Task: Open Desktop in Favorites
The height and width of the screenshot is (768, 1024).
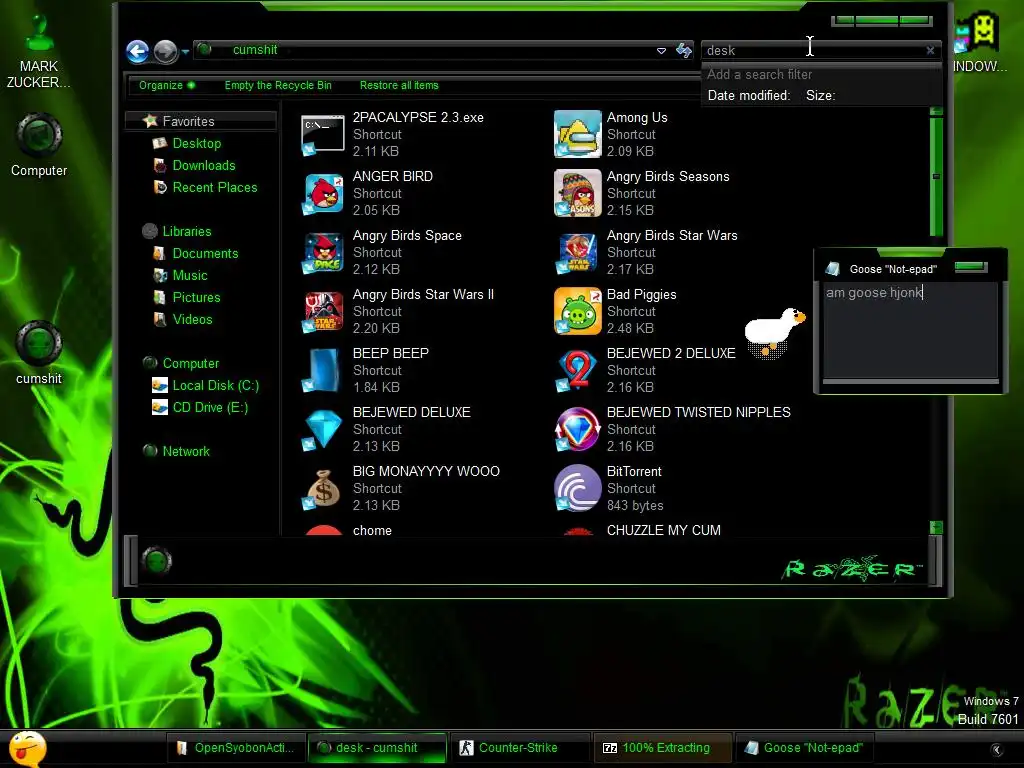Action: click(197, 143)
